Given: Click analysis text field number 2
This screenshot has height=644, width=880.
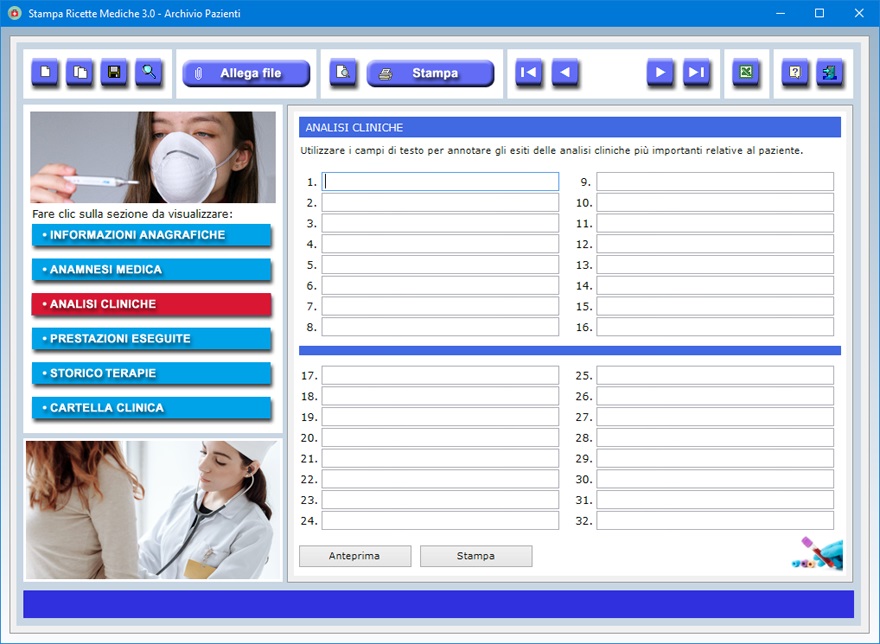Looking at the screenshot, I should [x=440, y=203].
